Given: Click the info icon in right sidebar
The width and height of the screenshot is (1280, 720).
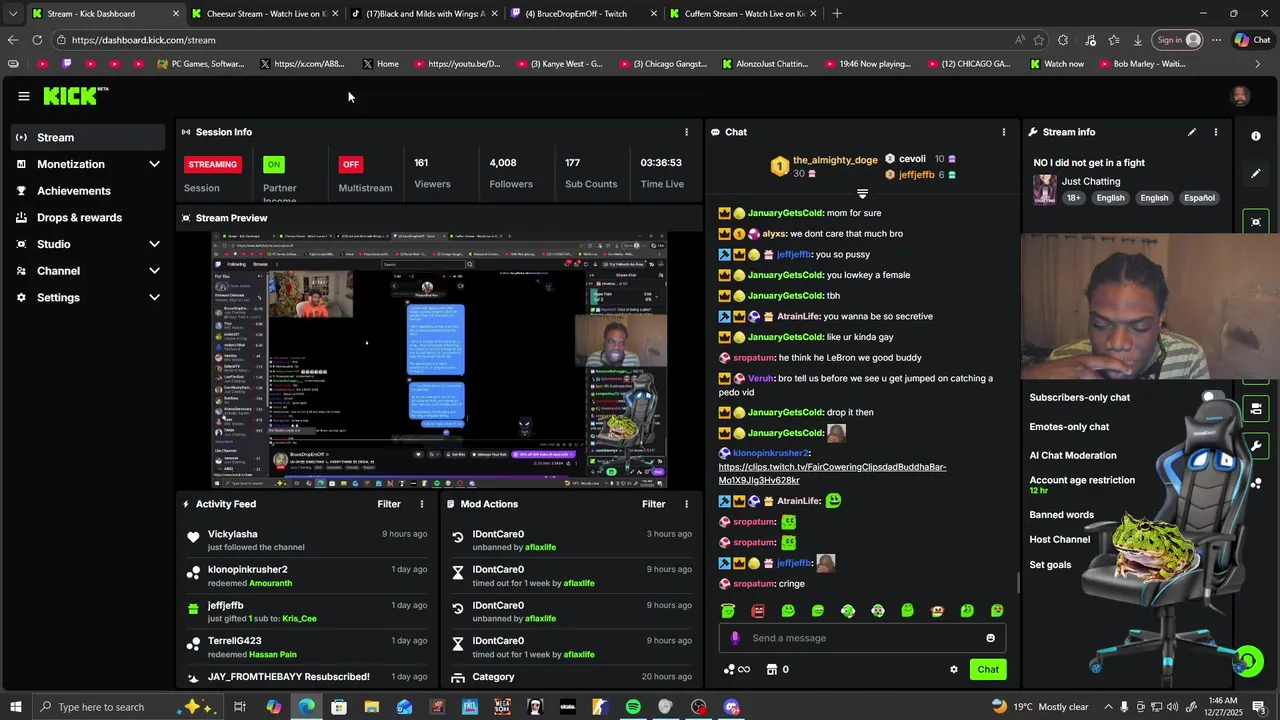Looking at the screenshot, I should pyautogui.click(x=1256, y=136).
